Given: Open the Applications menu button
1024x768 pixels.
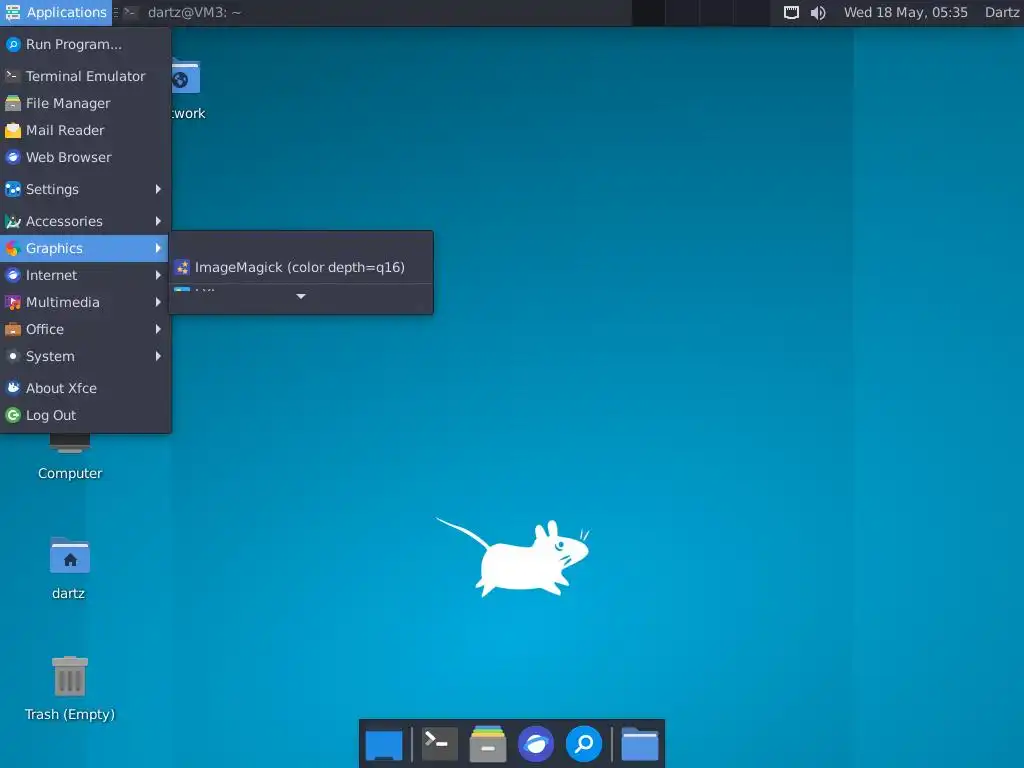Looking at the screenshot, I should coord(56,12).
